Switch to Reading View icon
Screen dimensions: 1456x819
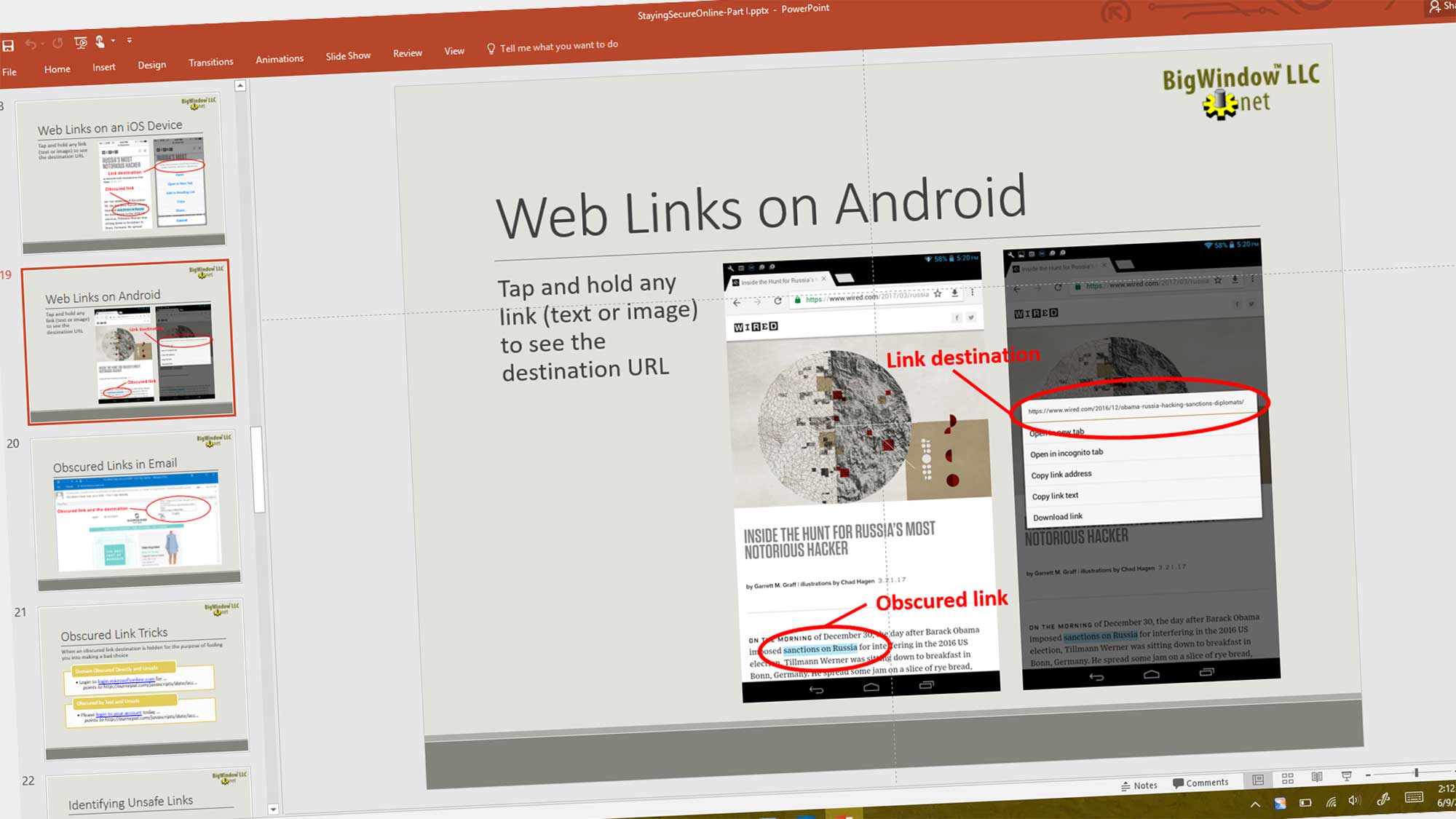coord(1316,777)
